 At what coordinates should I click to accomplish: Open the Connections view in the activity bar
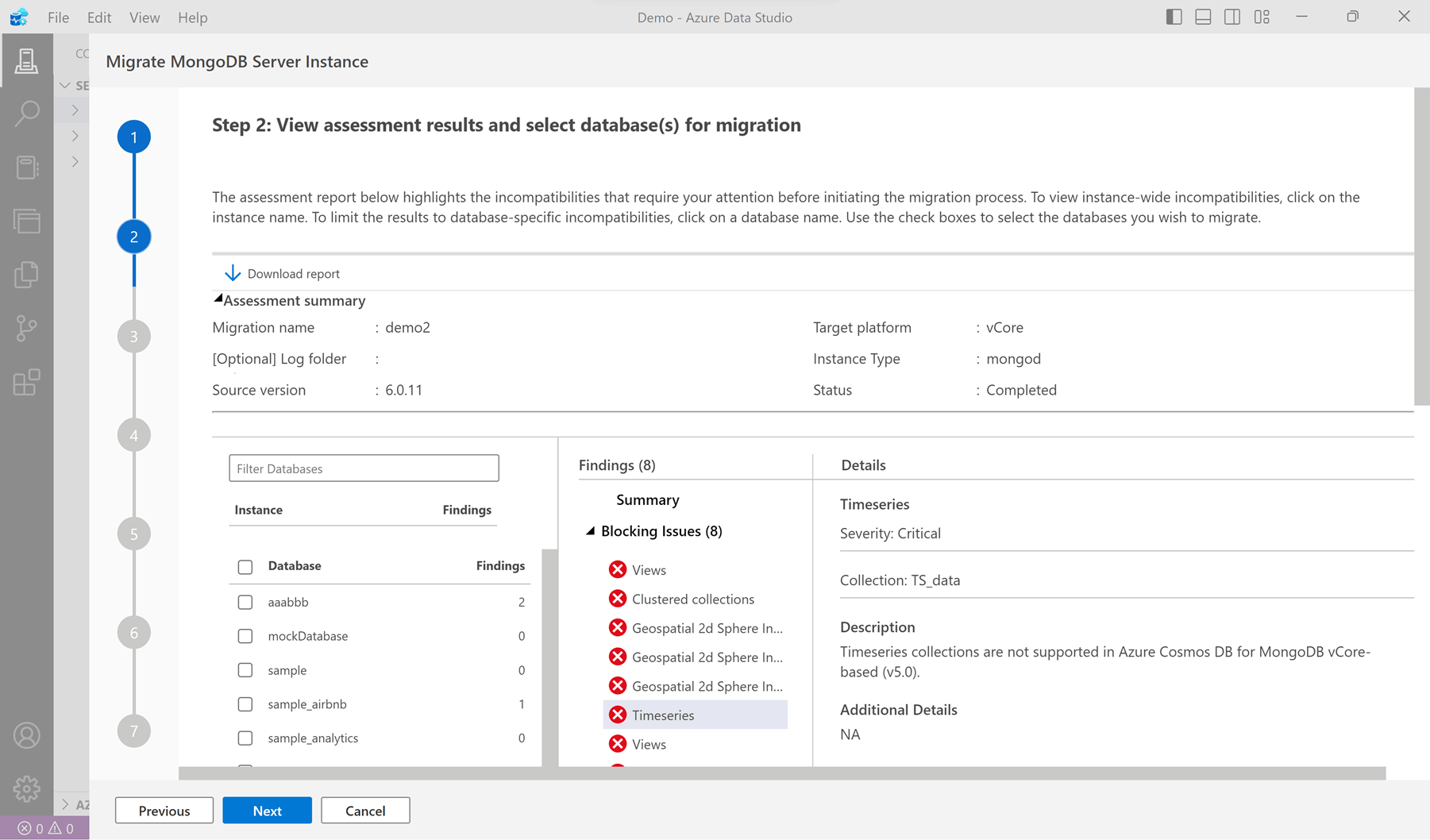[27, 61]
